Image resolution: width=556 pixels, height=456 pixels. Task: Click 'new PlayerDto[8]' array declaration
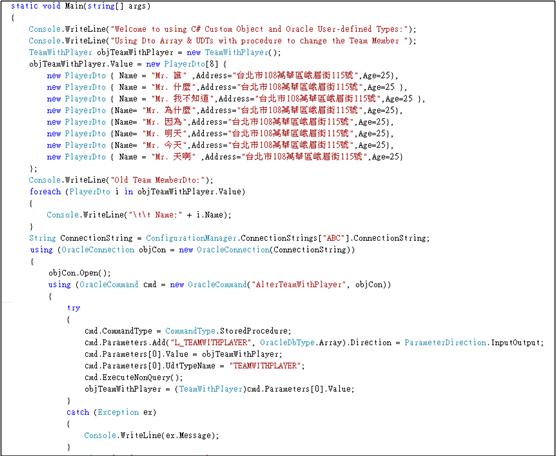(x=183, y=64)
